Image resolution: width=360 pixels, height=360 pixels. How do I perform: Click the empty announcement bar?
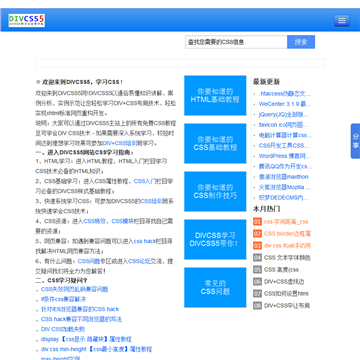pos(180,63)
